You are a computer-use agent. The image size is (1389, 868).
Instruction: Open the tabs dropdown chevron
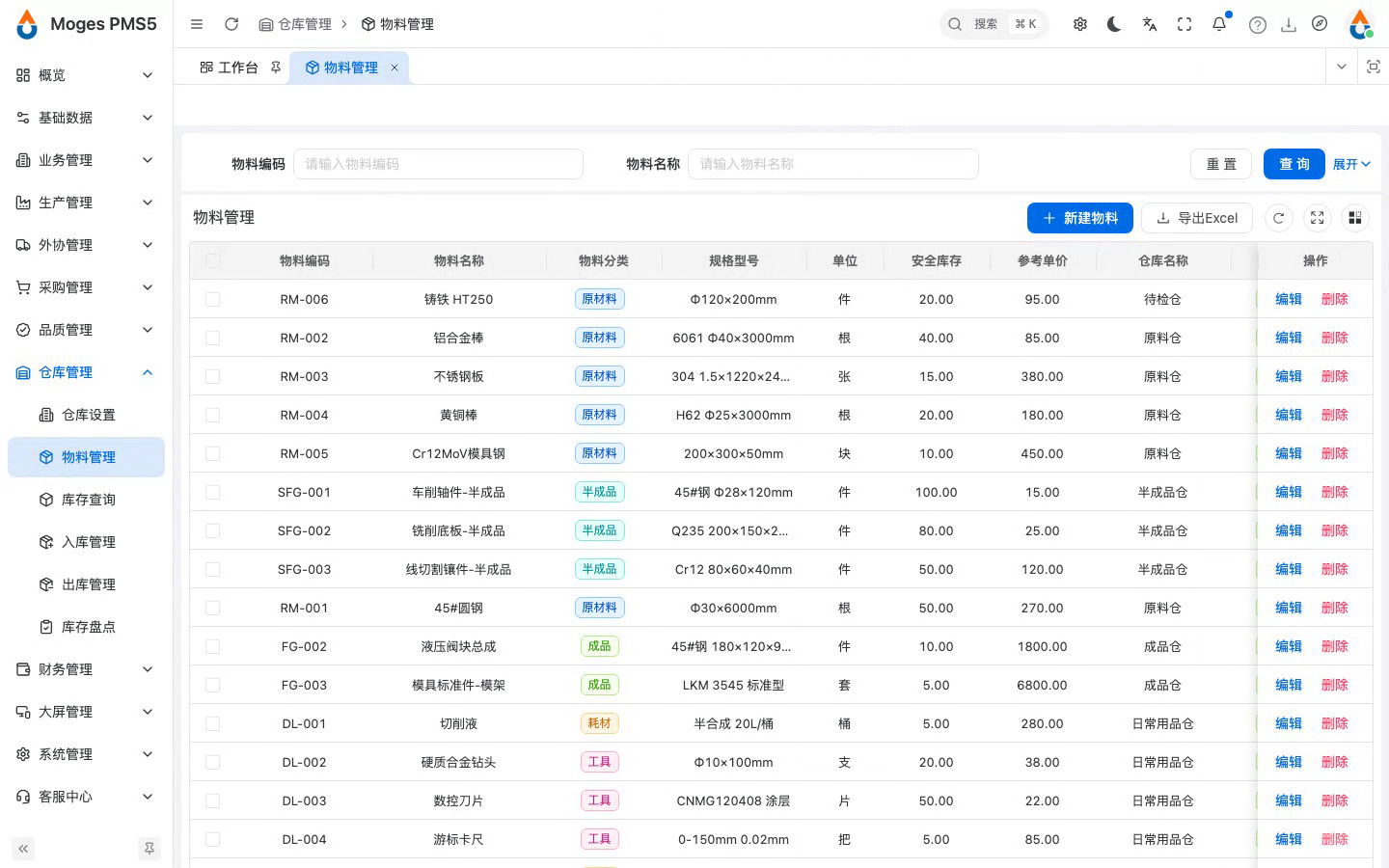point(1342,67)
